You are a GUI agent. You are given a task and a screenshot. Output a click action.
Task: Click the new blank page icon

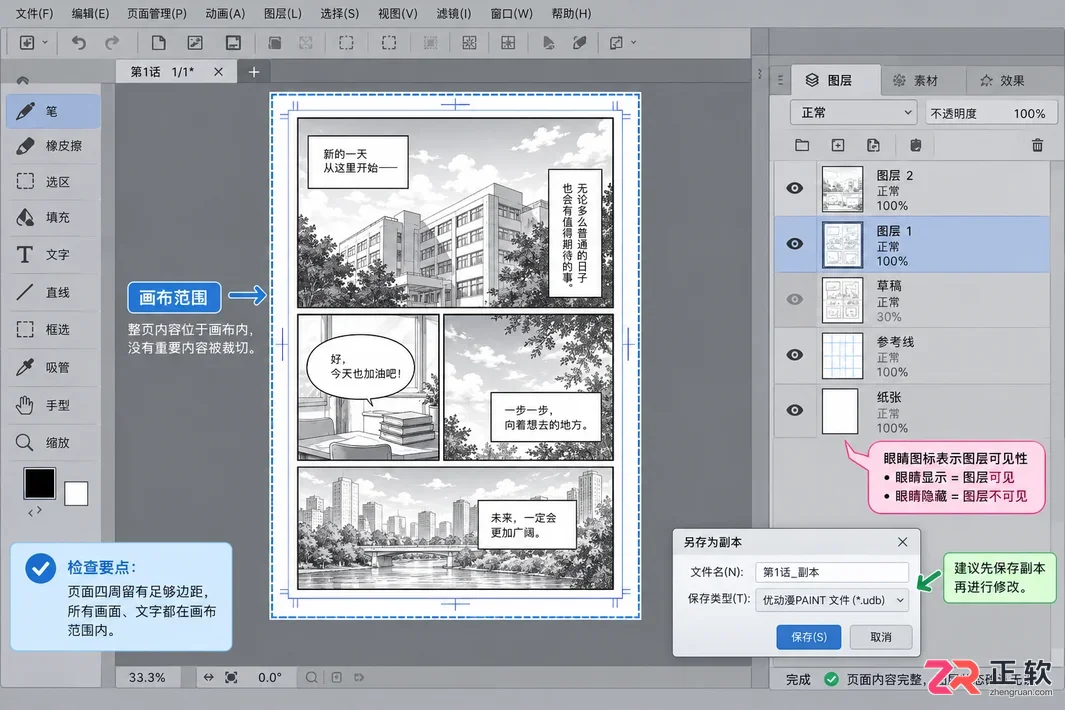158,43
